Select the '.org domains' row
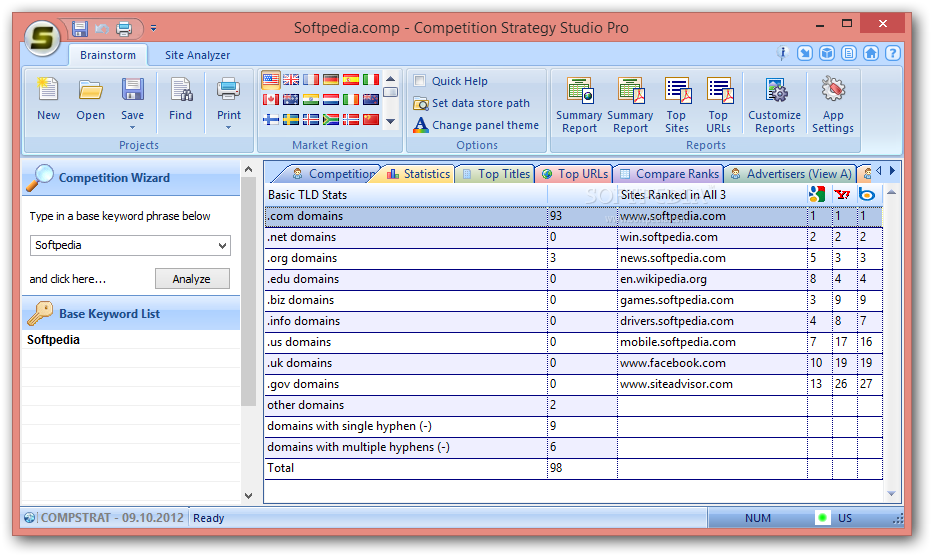This screenshot has height=556, width=932. (x=574, y=258)
